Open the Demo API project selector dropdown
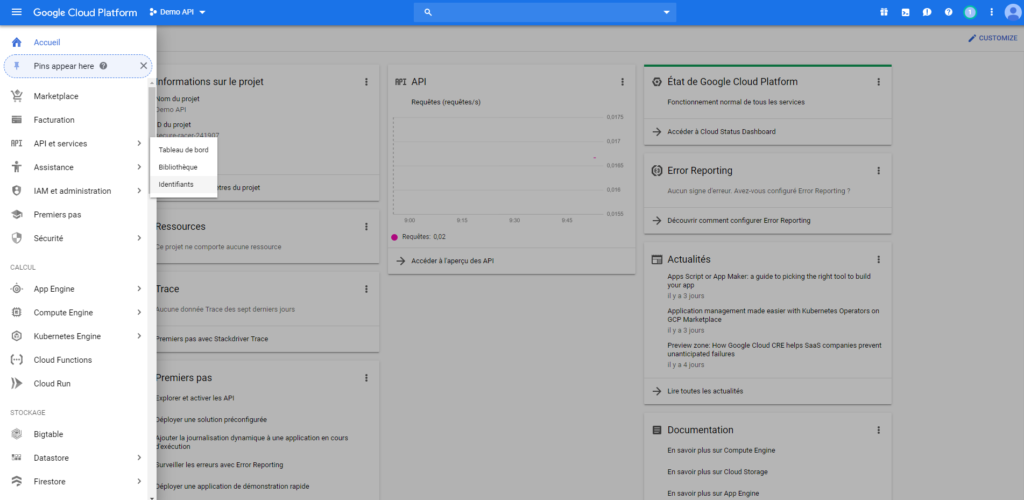Screen dimensions: 1024x500 point(176,12)
